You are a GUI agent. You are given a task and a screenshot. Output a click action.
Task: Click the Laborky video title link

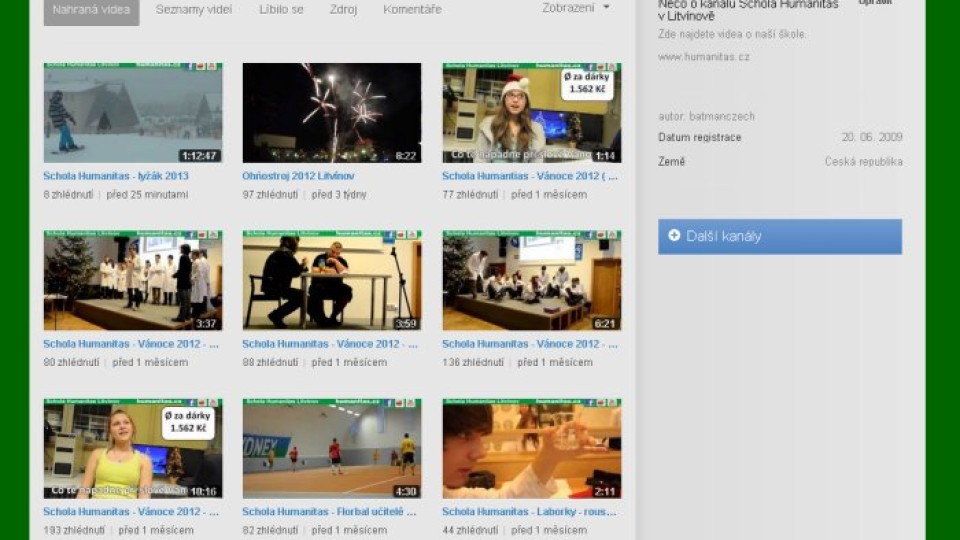point(529,512)
